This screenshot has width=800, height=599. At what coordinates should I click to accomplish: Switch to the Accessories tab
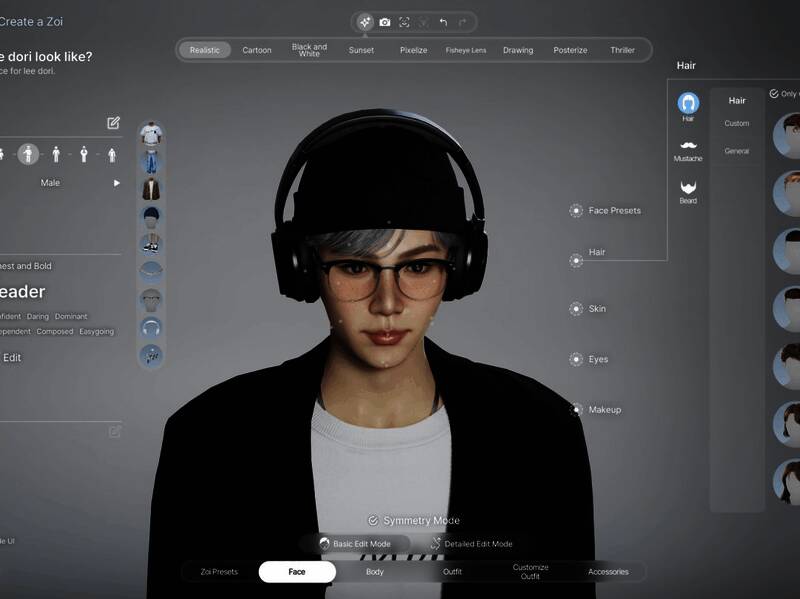[x=608, y=572]
